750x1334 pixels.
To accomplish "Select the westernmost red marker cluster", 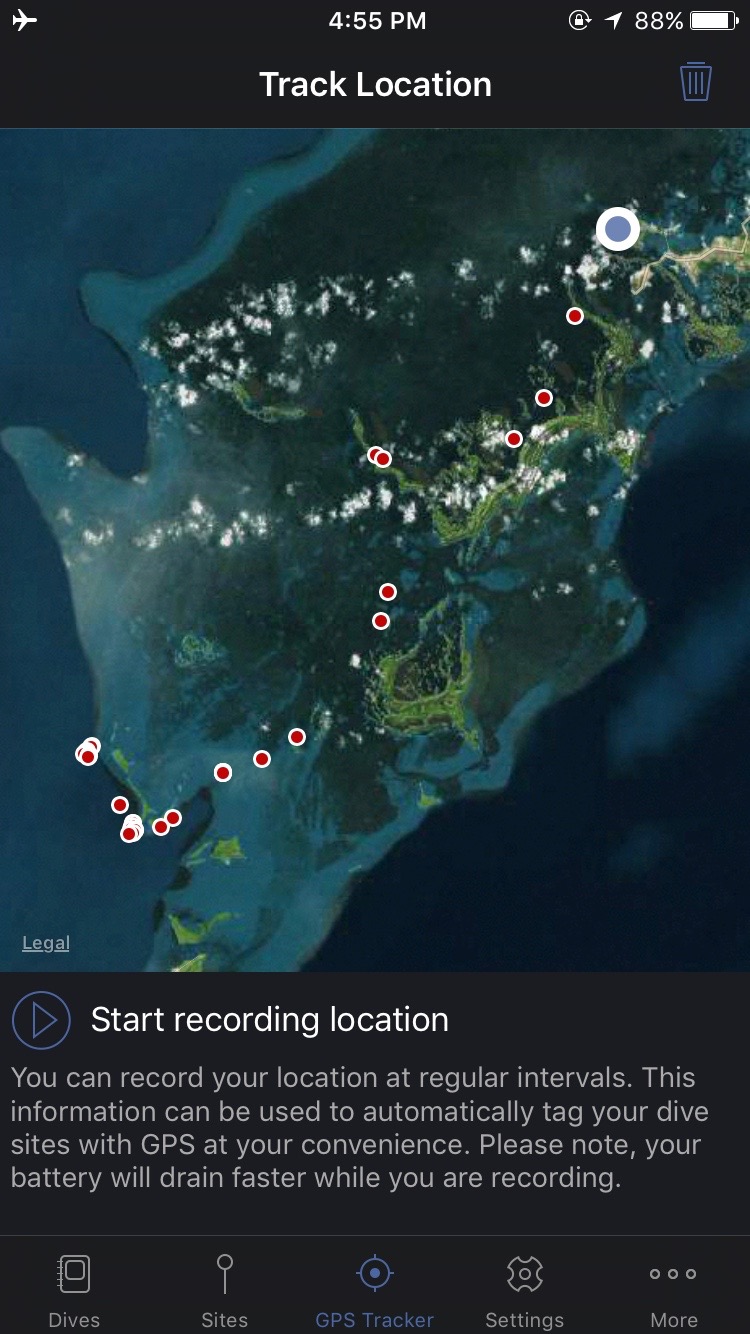I will pyautogui.click(x=88, y=753).
